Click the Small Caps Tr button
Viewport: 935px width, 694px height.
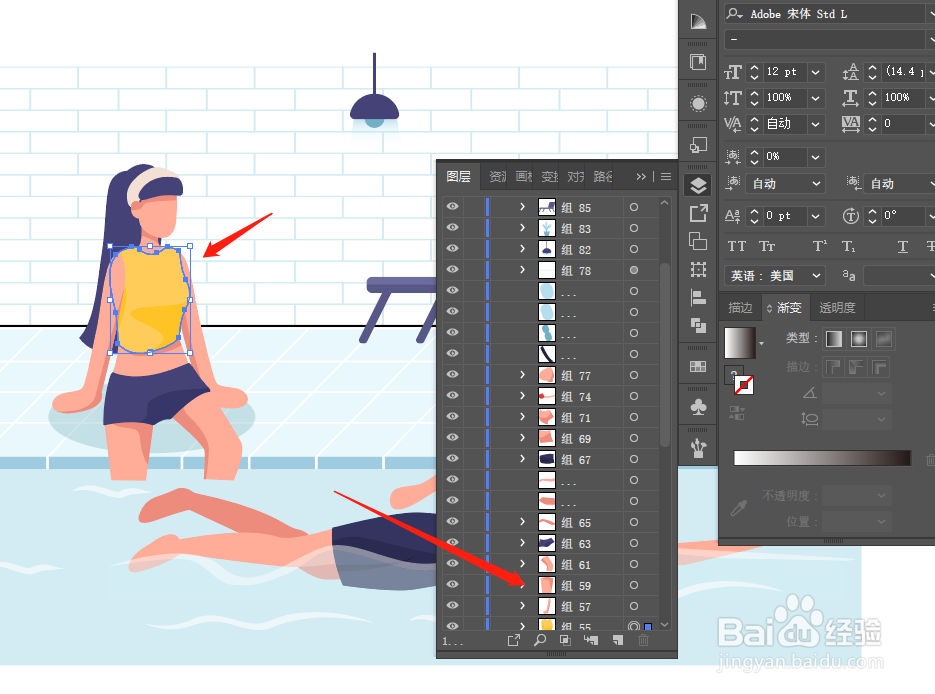tap(767, 246)
